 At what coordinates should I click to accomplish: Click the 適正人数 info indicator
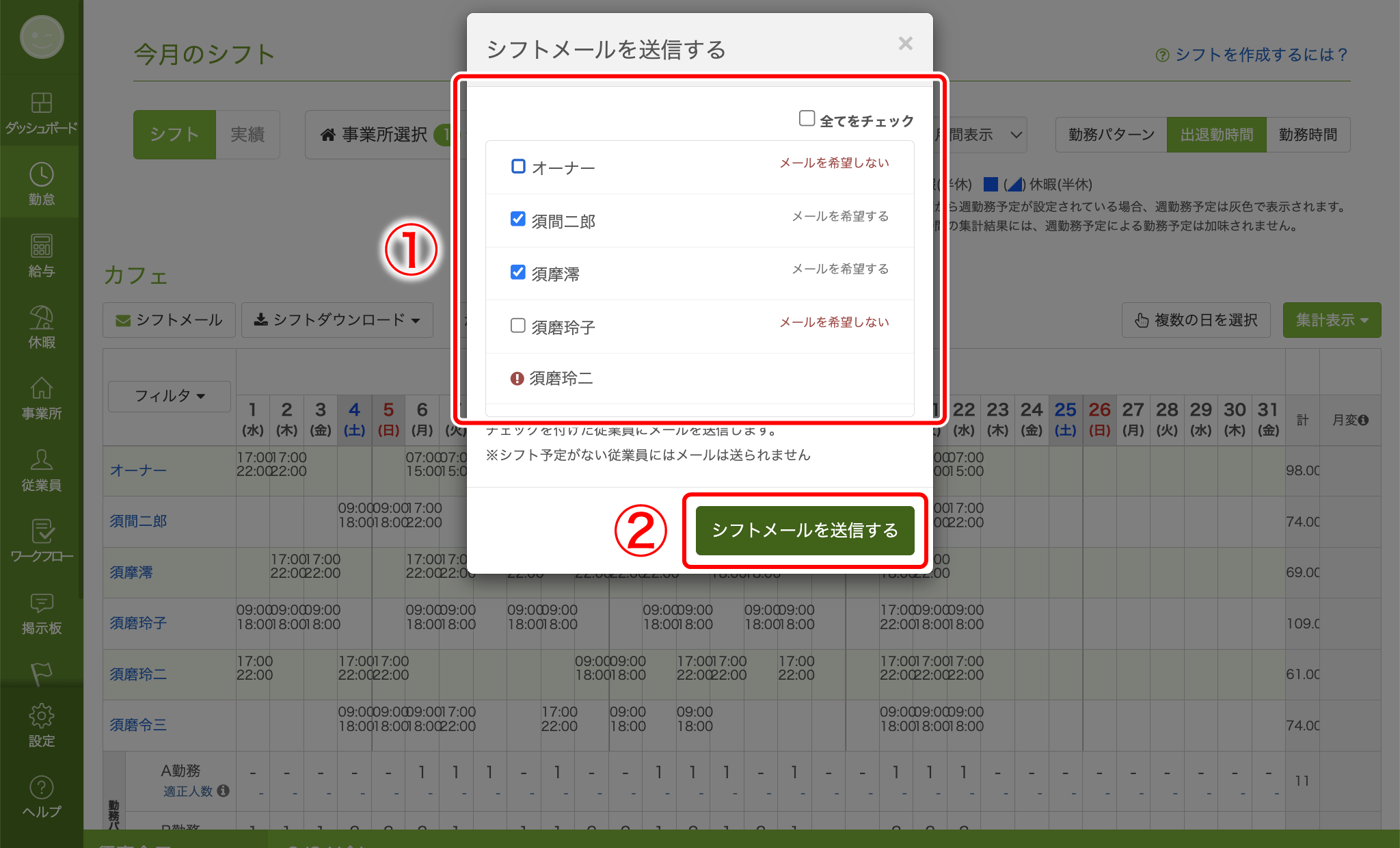[x=222, y=791]
